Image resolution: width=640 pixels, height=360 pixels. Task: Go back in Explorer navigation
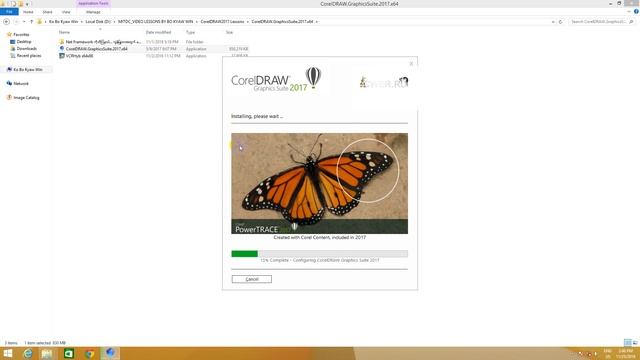[x=7, y=22]
